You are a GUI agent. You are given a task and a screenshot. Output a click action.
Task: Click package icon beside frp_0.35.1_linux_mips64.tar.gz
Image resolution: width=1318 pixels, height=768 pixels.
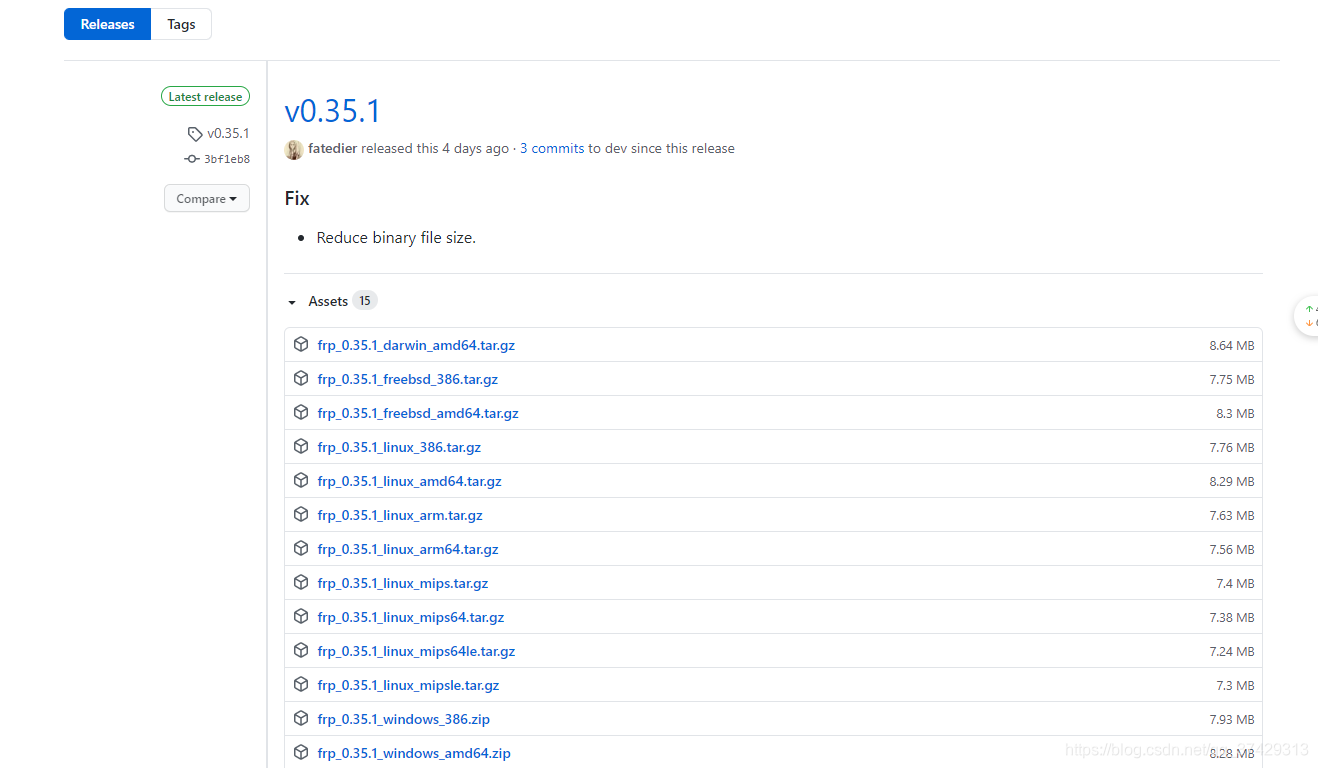(x=301, y=616)
